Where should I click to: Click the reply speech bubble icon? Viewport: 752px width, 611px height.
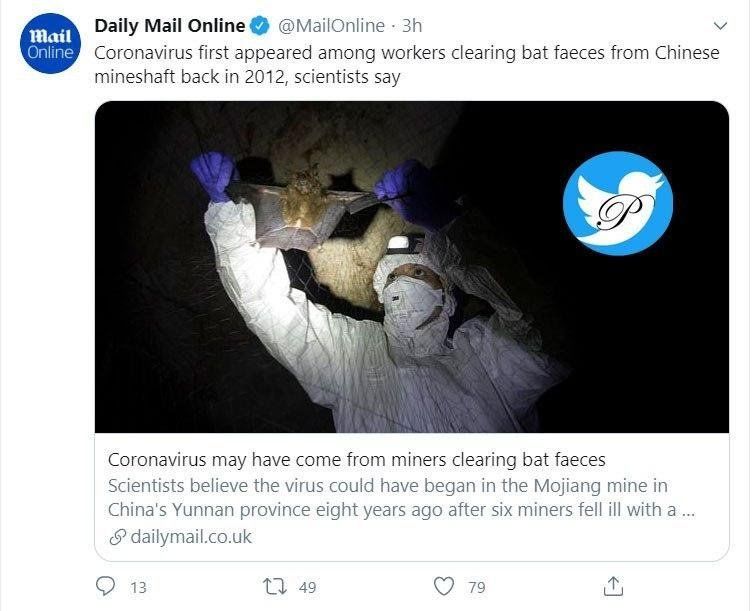click(107, 585)
